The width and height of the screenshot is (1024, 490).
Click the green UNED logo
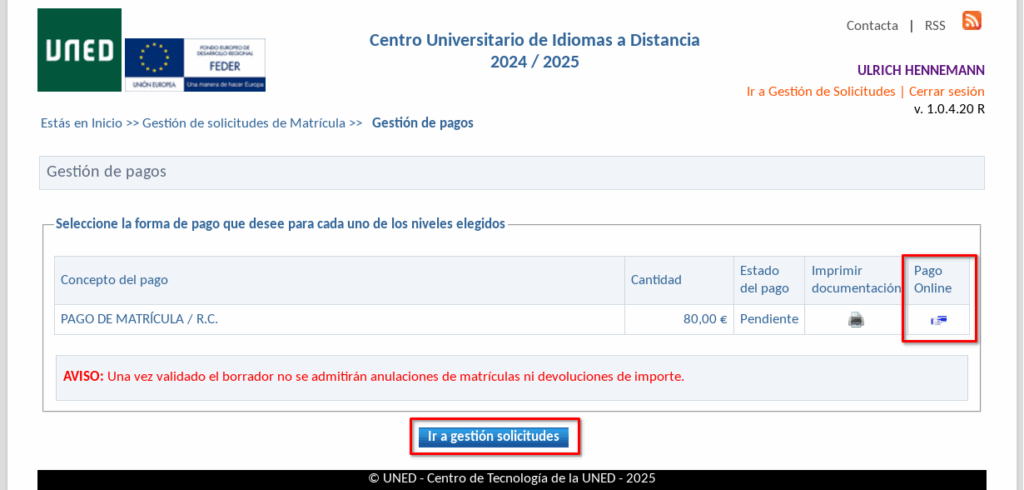pyautogui.click(x=79, y=50)
